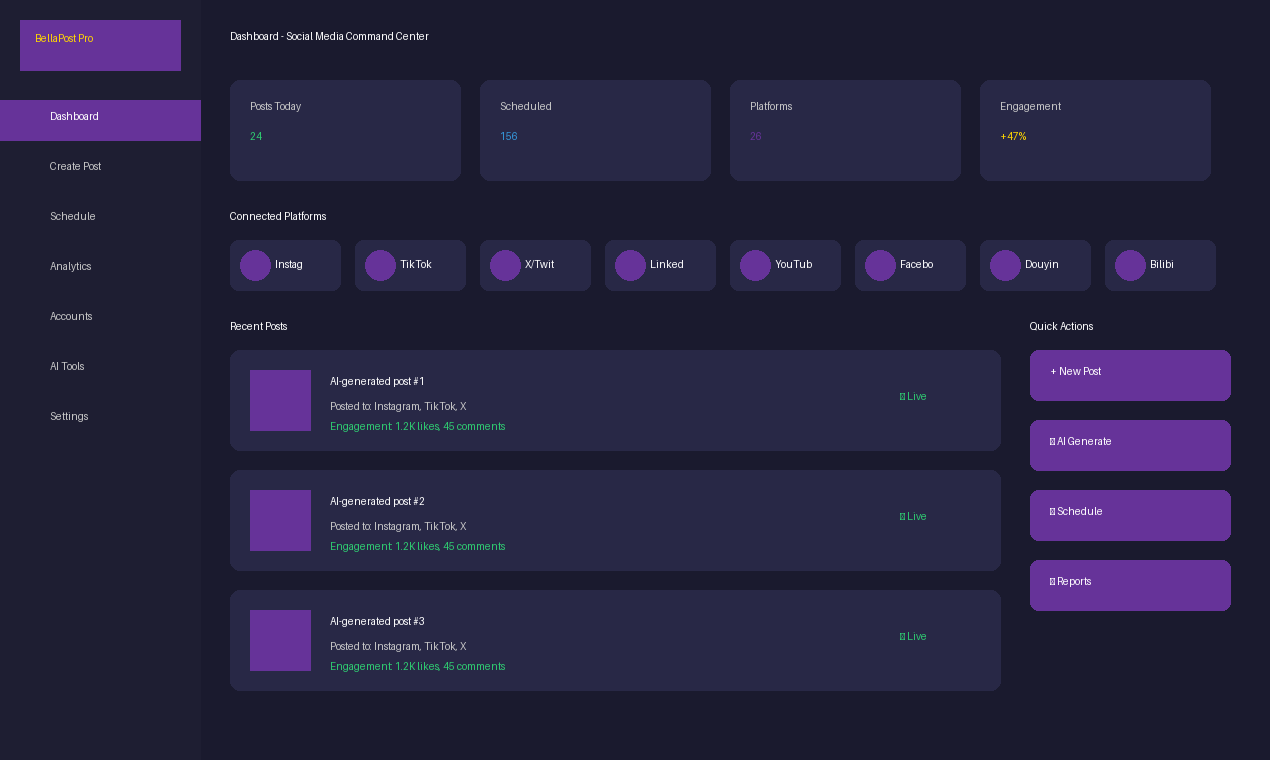Open the Create Post section
The image size is (1270, 760).
click(75, 166)
